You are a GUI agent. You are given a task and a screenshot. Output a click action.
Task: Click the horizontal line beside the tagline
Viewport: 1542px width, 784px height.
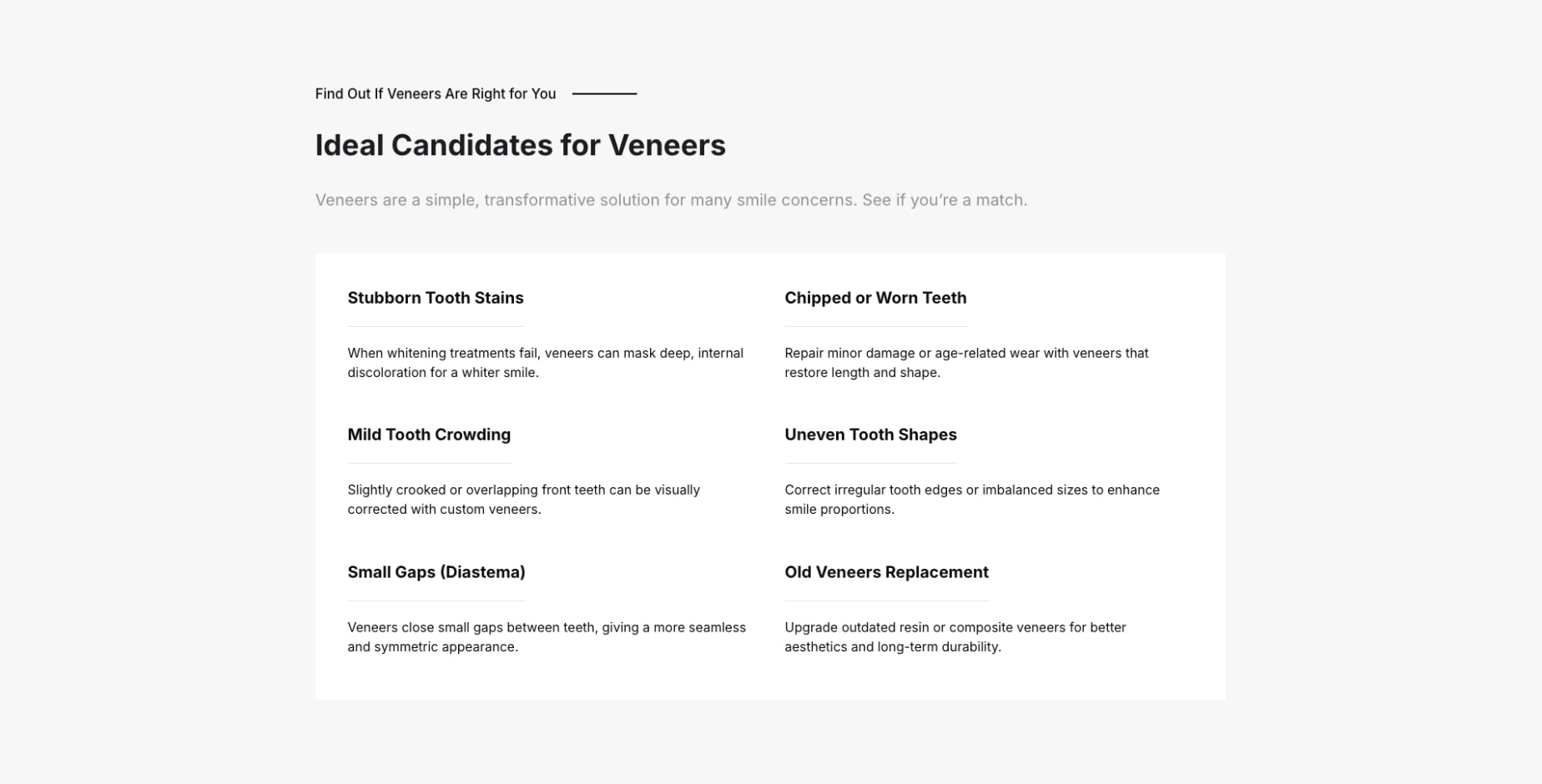point(604,93)
